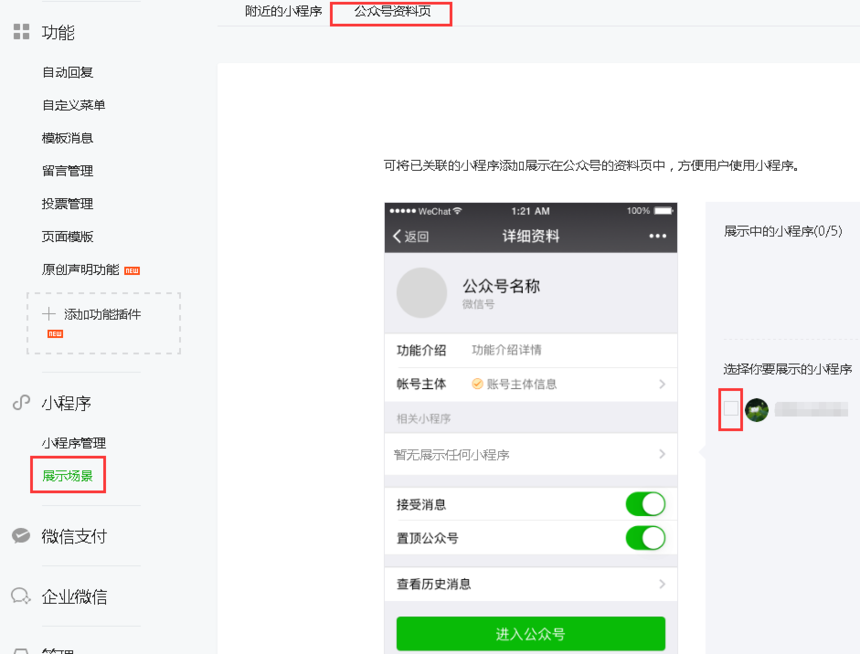Click the 账号主体信息 text

click(522, 384)
